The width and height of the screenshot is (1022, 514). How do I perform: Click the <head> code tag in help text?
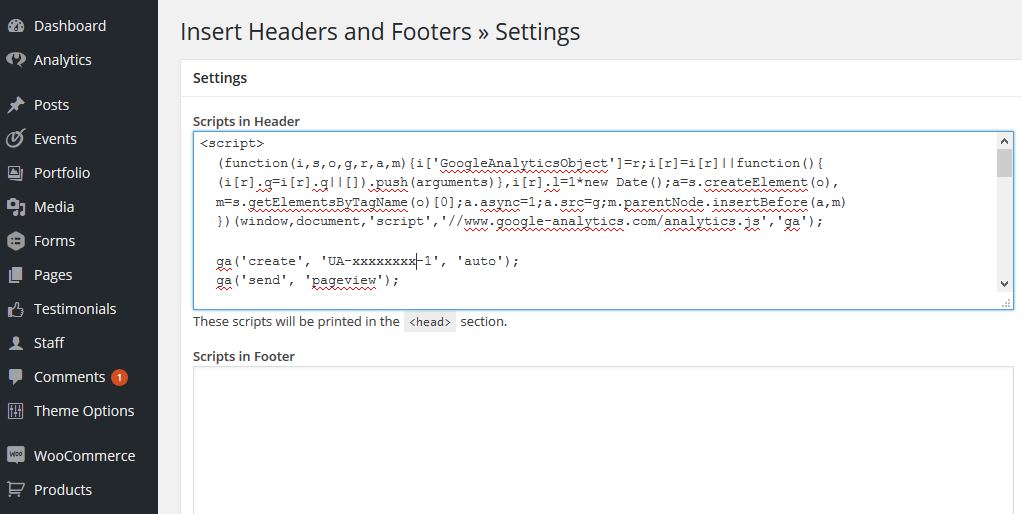(430, 322)
